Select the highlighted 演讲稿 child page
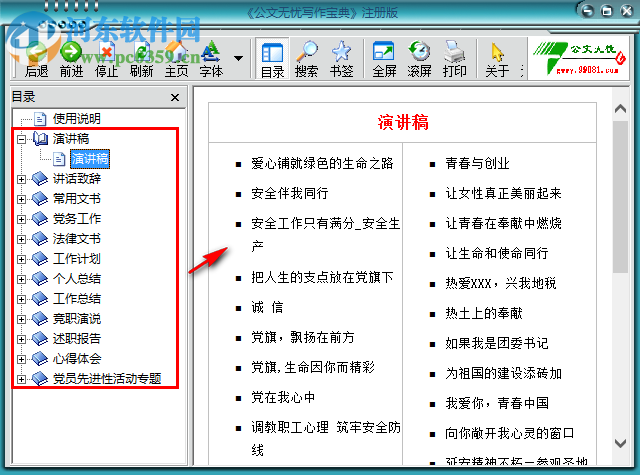The width and height of the screenshot is (640, 475). click(x=90, y=159)
